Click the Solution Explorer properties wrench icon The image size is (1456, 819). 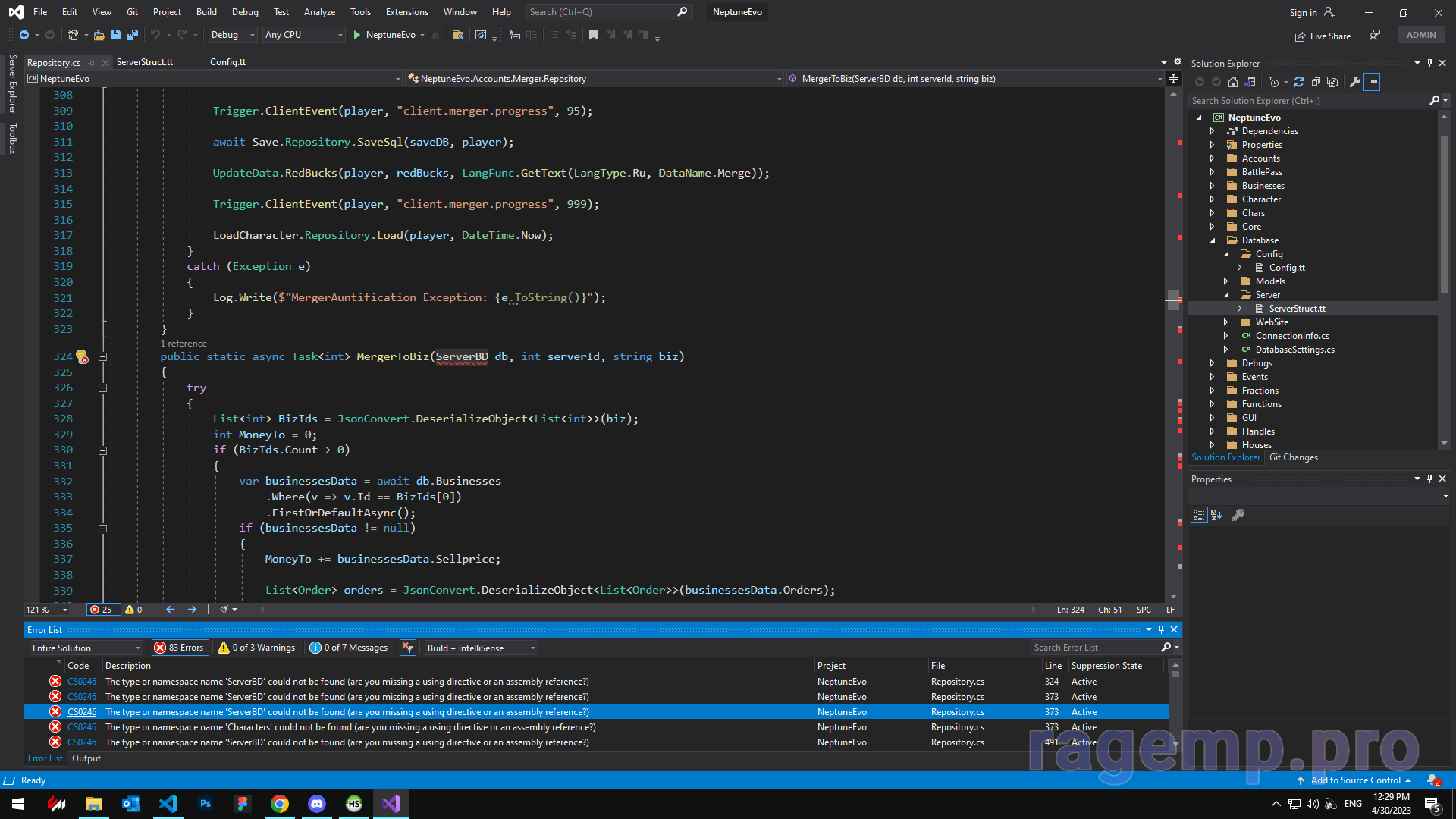tap(1354, 82)
